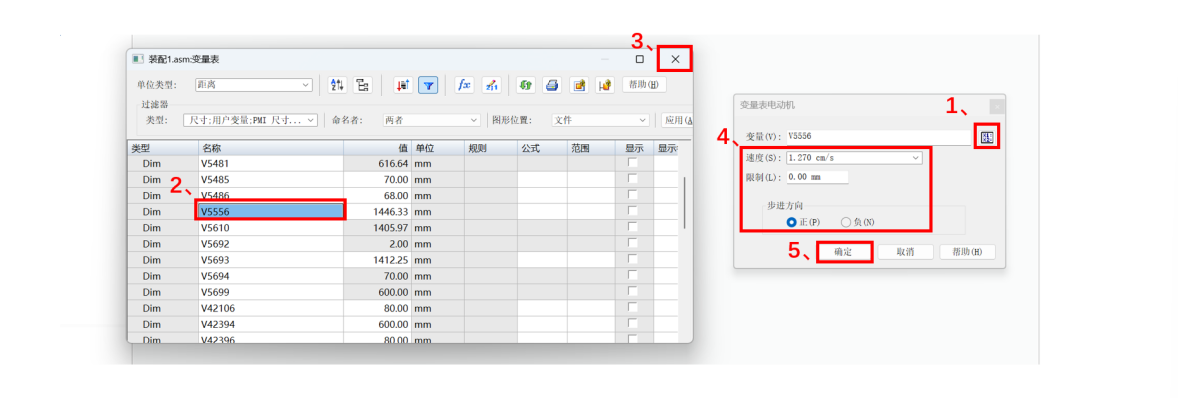
Task: Click the 类型 column header
Action: coord(163,148)
